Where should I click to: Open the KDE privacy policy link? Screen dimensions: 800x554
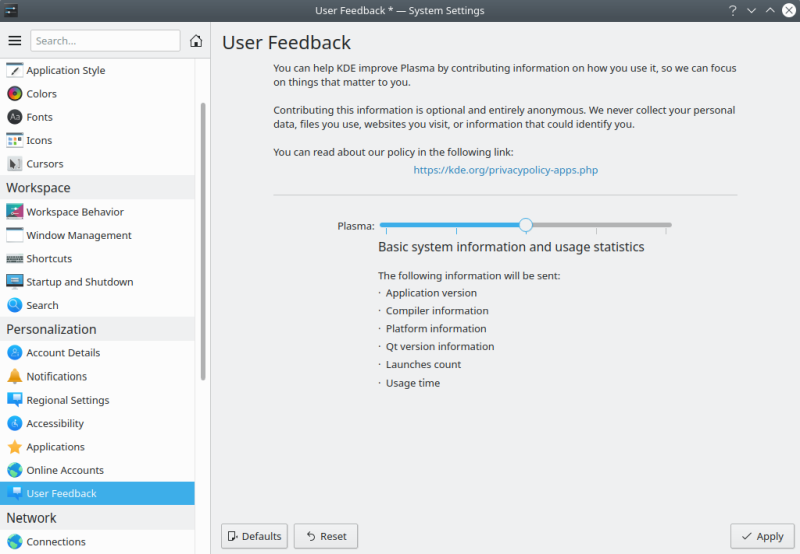[x=505, y=170]
